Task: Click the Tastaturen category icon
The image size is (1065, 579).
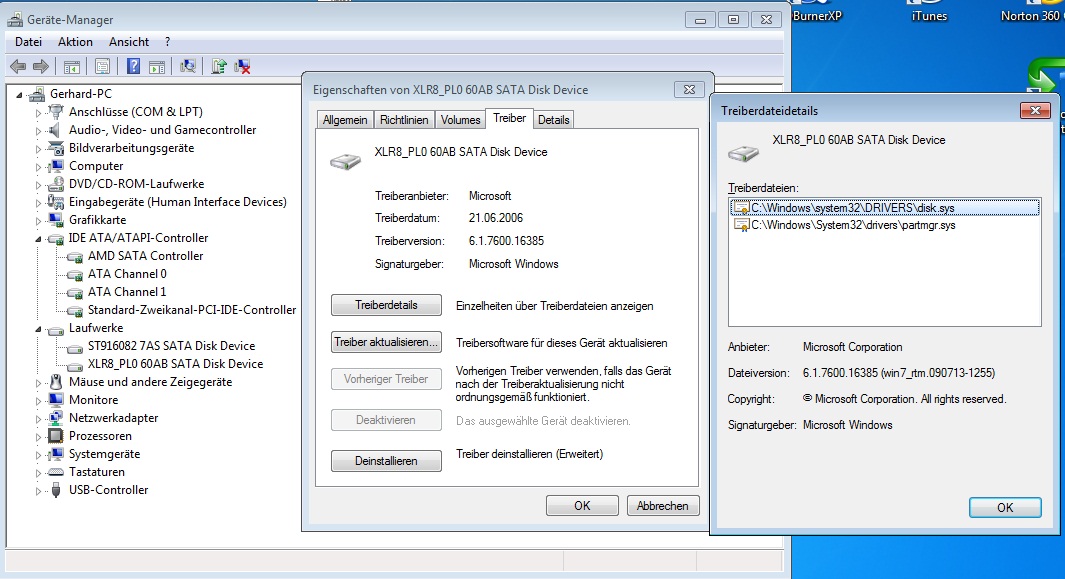Action: (x=56, y=472)
